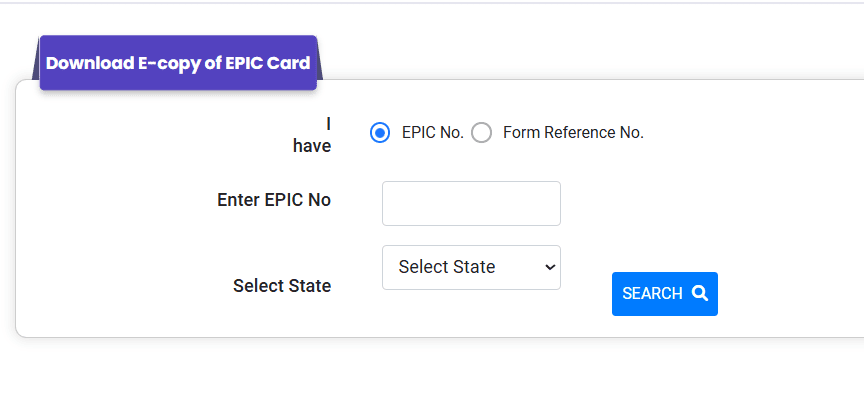This screenshot has height=405, width=864.
Task: Click the 'SEARCH' text on the button
Action: tap(652, 294)
